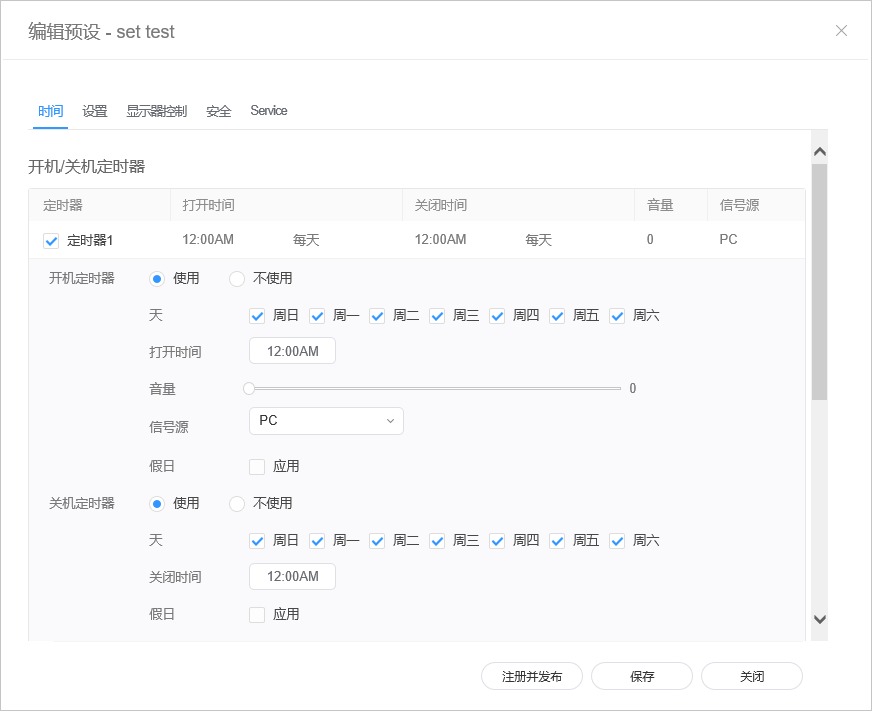Open the 打开时间 12:00AM time picker
This screenshot has height=711, width=872.
(292, 351)
